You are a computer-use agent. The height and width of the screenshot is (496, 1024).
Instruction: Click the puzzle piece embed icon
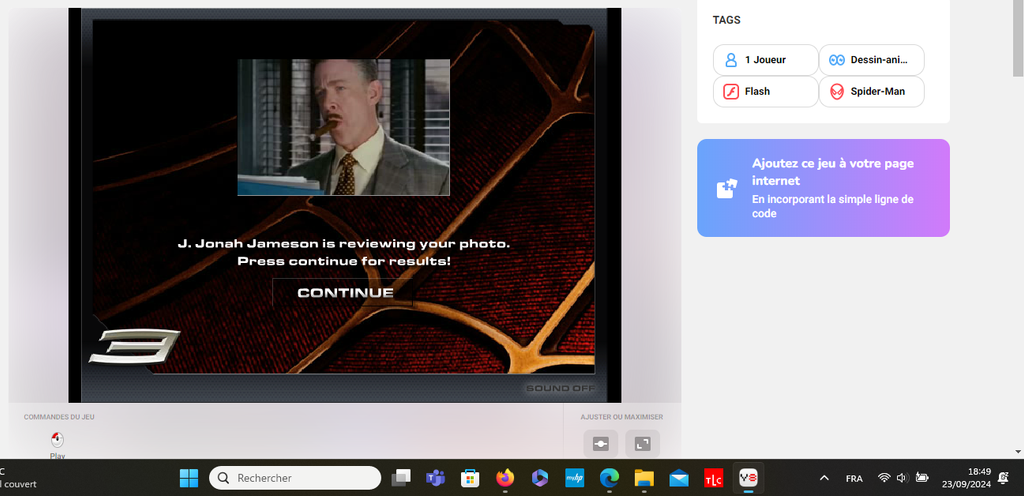coord(727,189)
